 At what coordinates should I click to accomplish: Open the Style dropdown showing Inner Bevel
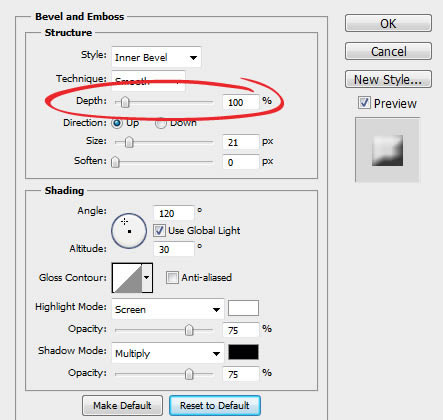pos(156,57)
